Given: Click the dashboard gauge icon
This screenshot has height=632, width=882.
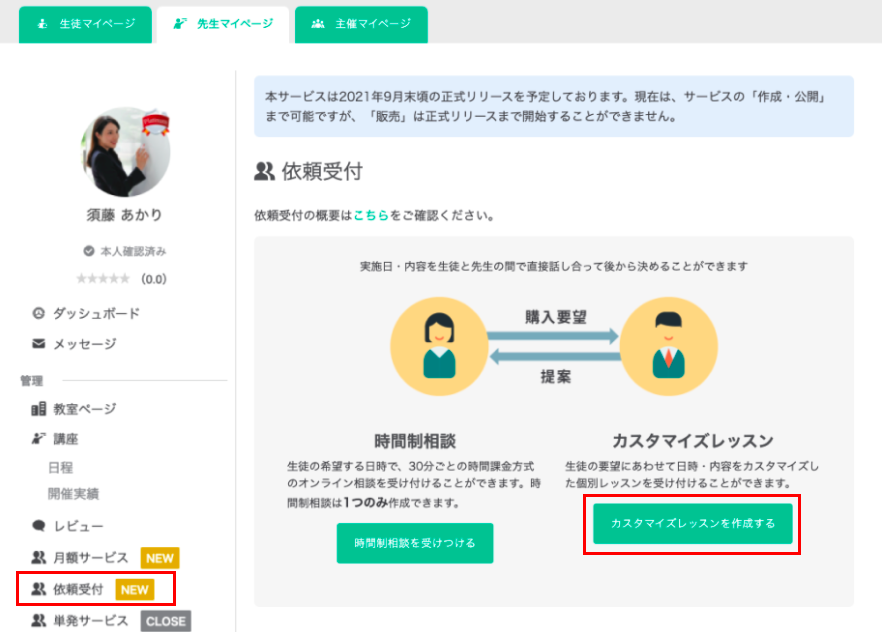Looking at the screenshot, I should point(38,313).
